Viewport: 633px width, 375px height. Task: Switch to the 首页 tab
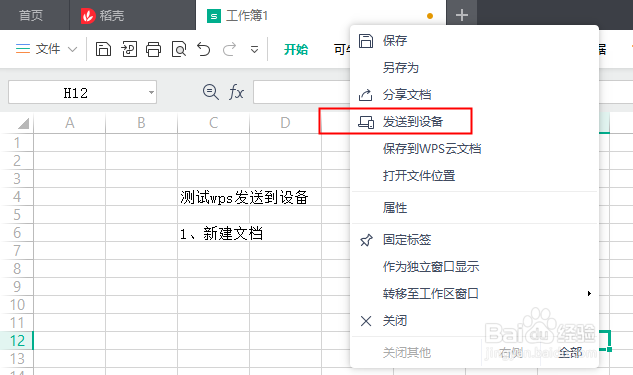click(31, 15)
